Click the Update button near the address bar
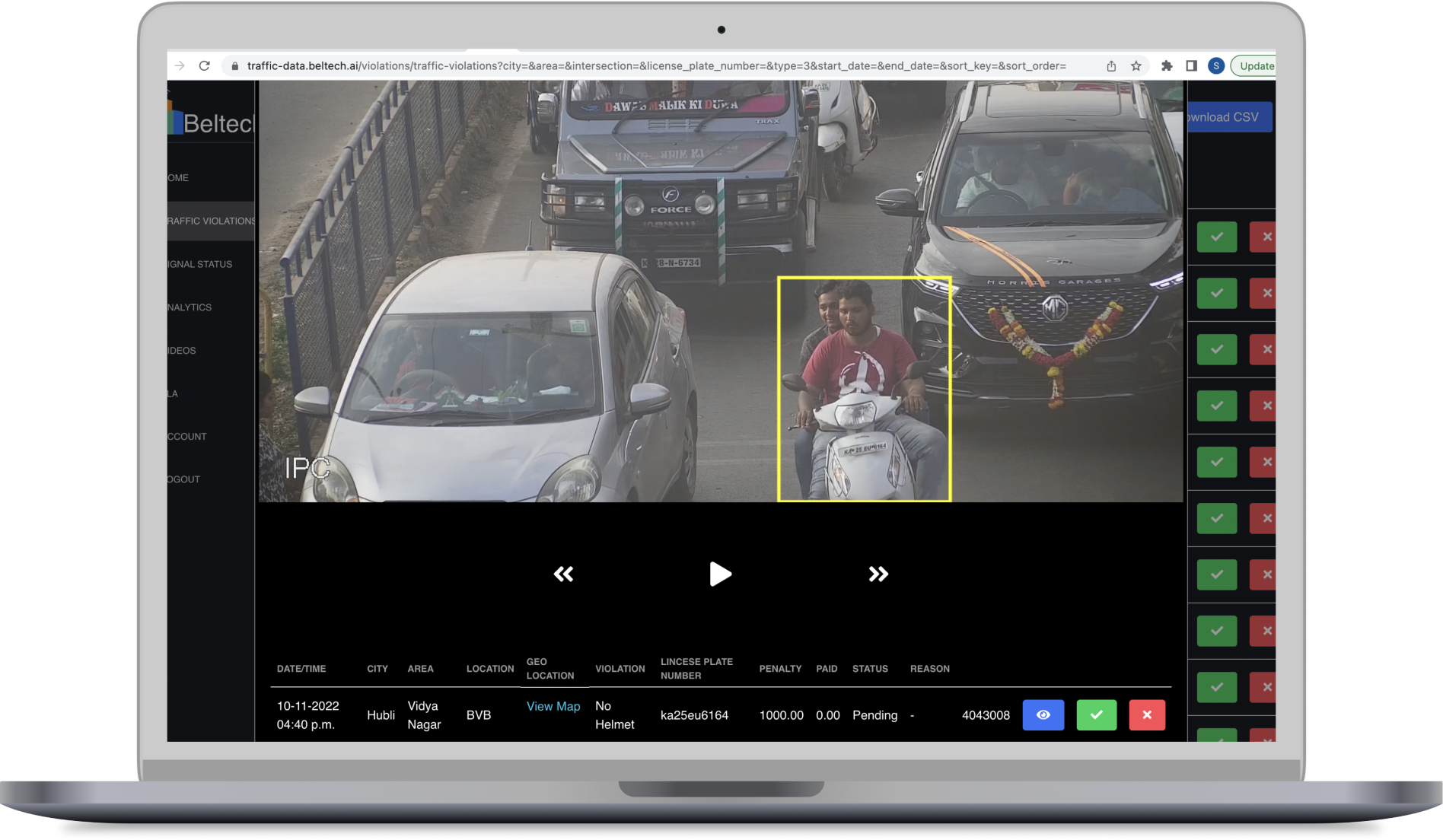This screenshot has height=840, width=1443. click(1257, 65)
